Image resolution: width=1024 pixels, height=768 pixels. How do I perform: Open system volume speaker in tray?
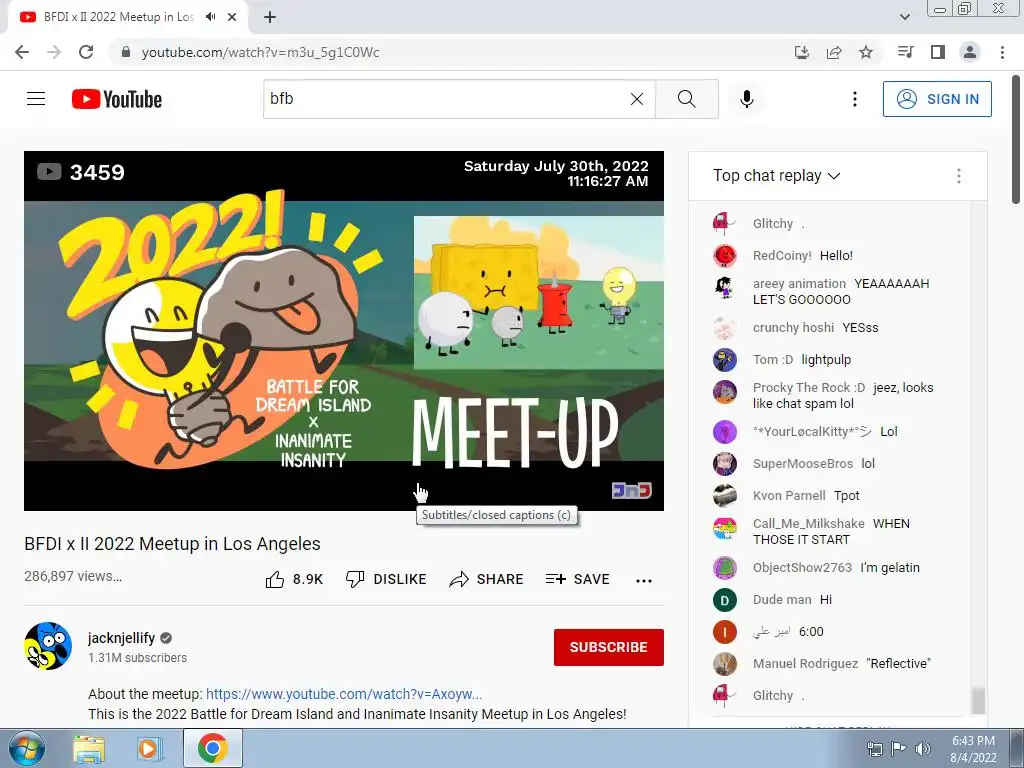point(922,749)
